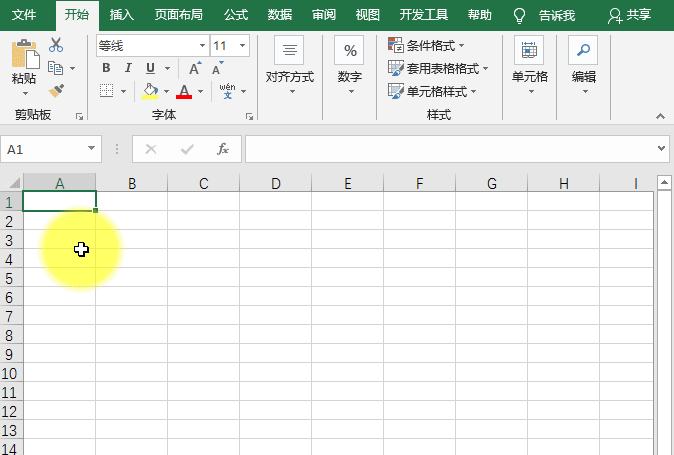Apply cell borders icon
Viewport: 674px width, 455px height.
pos(106,91)
